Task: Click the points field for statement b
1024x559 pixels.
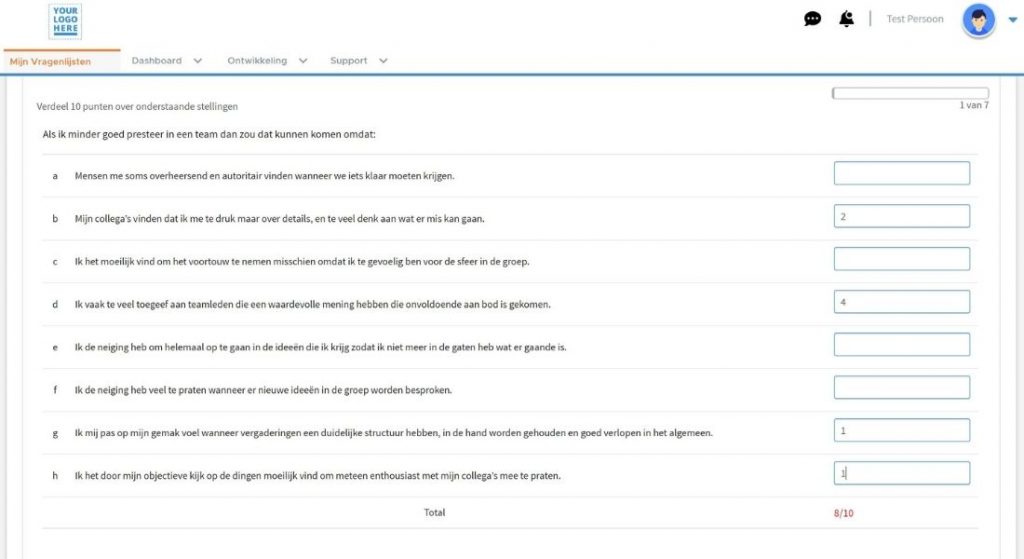Action: pyautogui.click(x=901, y=216)
